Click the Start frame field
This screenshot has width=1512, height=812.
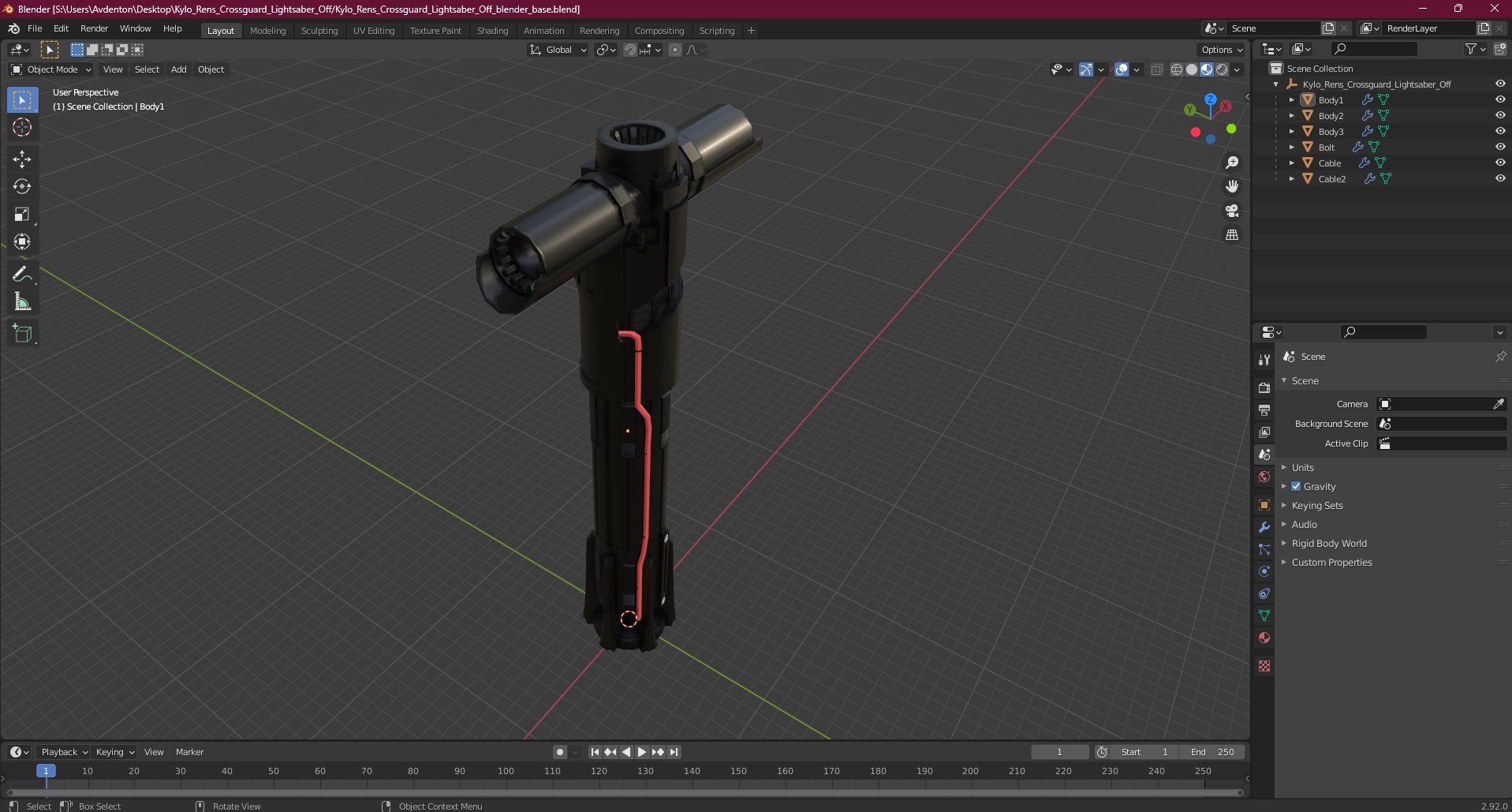[1144, 752]
